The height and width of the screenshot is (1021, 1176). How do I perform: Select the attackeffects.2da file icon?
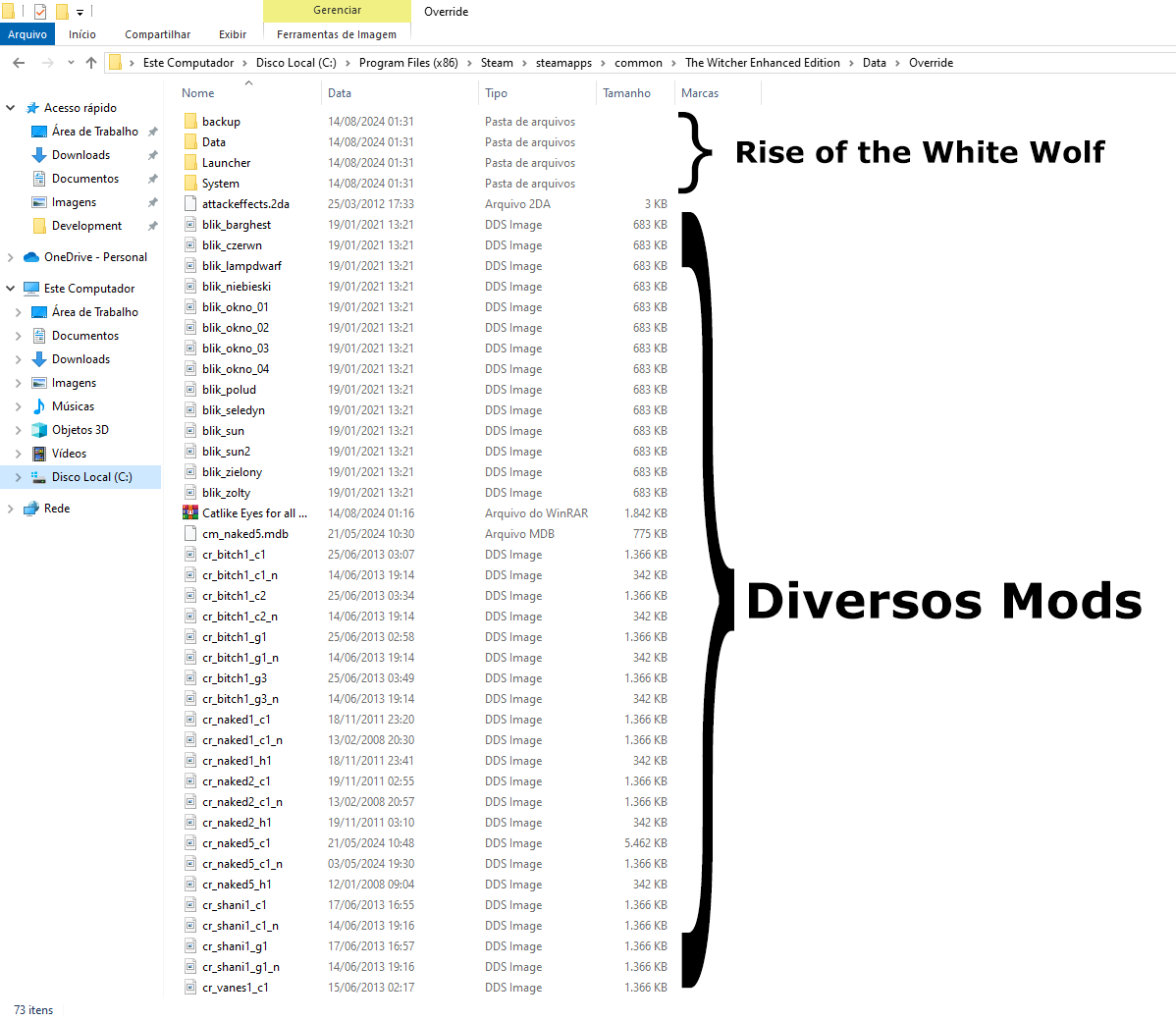coord(190,204)
